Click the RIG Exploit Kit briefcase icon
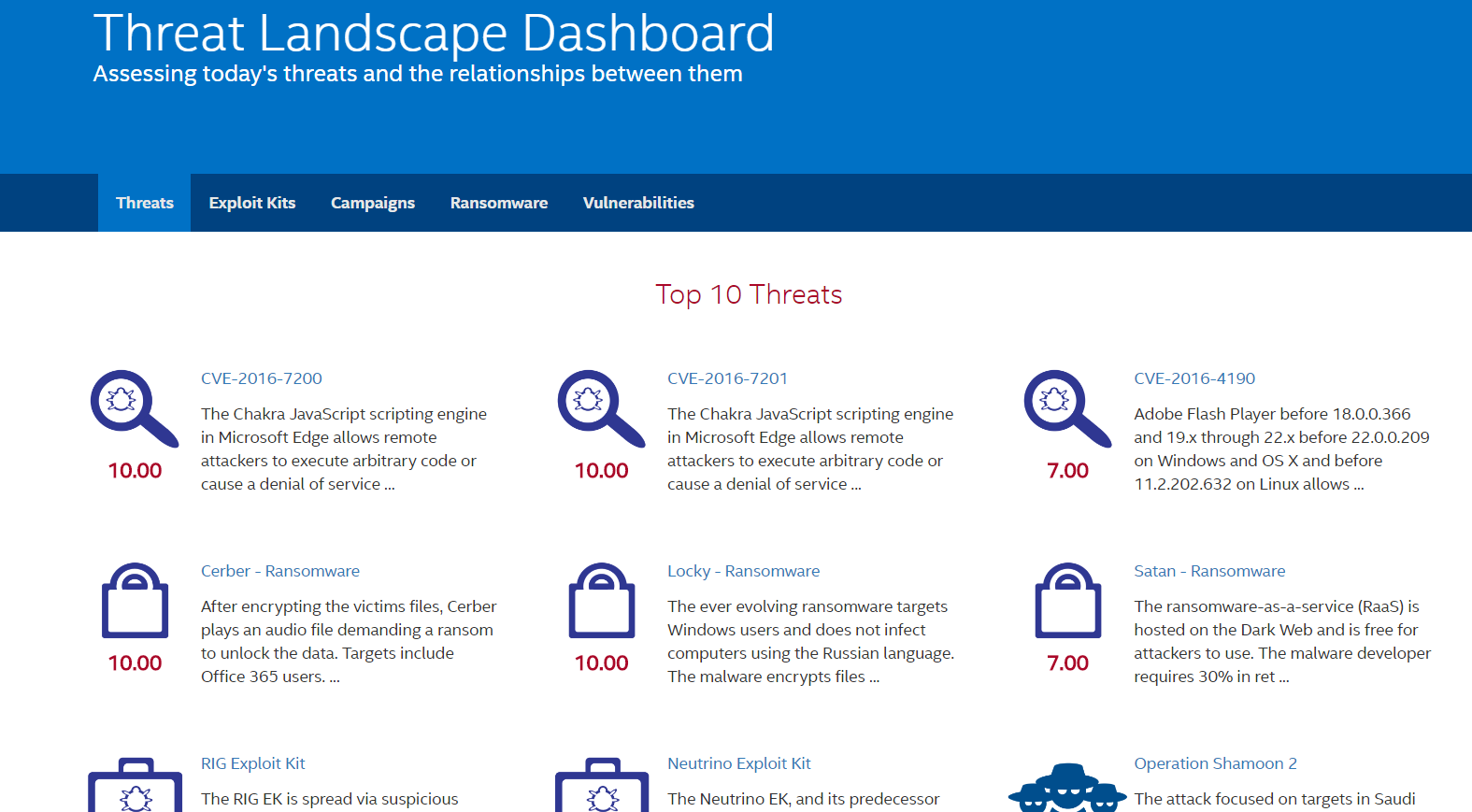 point(135,785)
